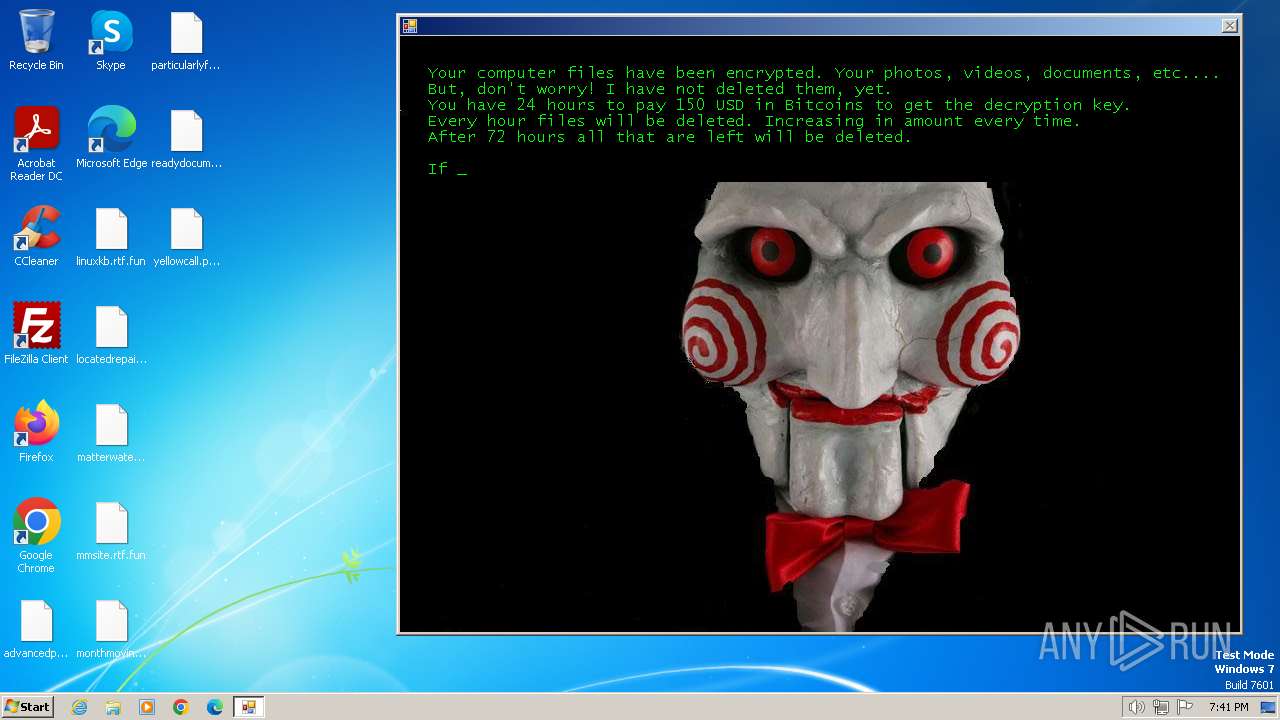Select the yellowcall.p... file icon

[x=186, y=236]
